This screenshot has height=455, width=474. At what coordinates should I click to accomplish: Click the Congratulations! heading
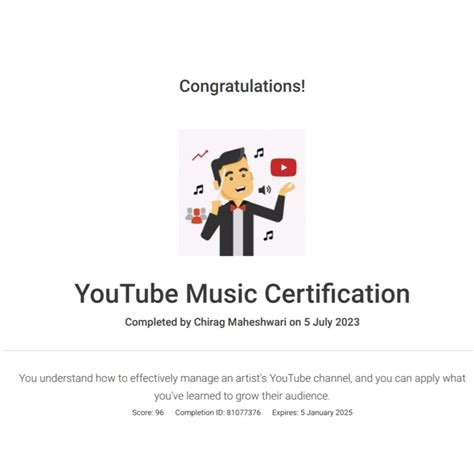coord(242,86)
